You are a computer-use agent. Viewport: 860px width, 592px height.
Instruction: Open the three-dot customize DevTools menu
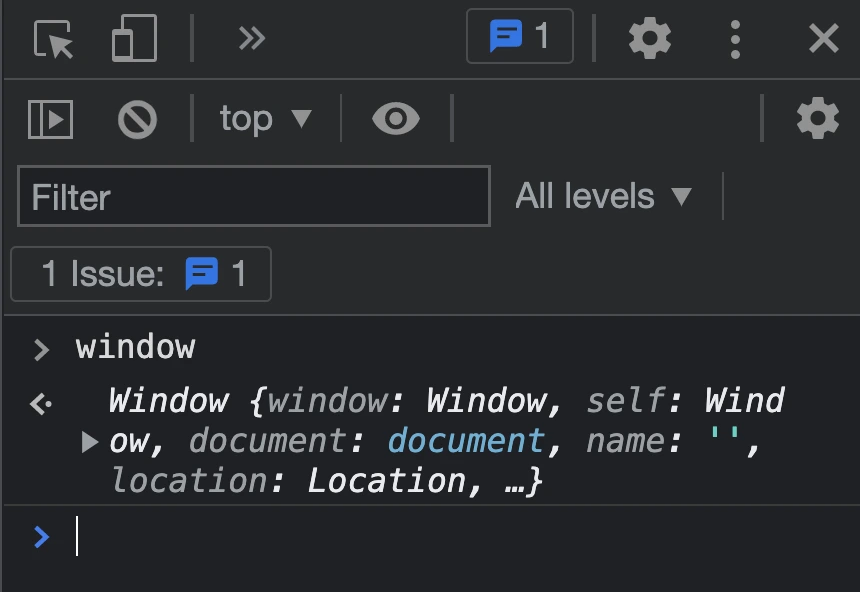735,39
